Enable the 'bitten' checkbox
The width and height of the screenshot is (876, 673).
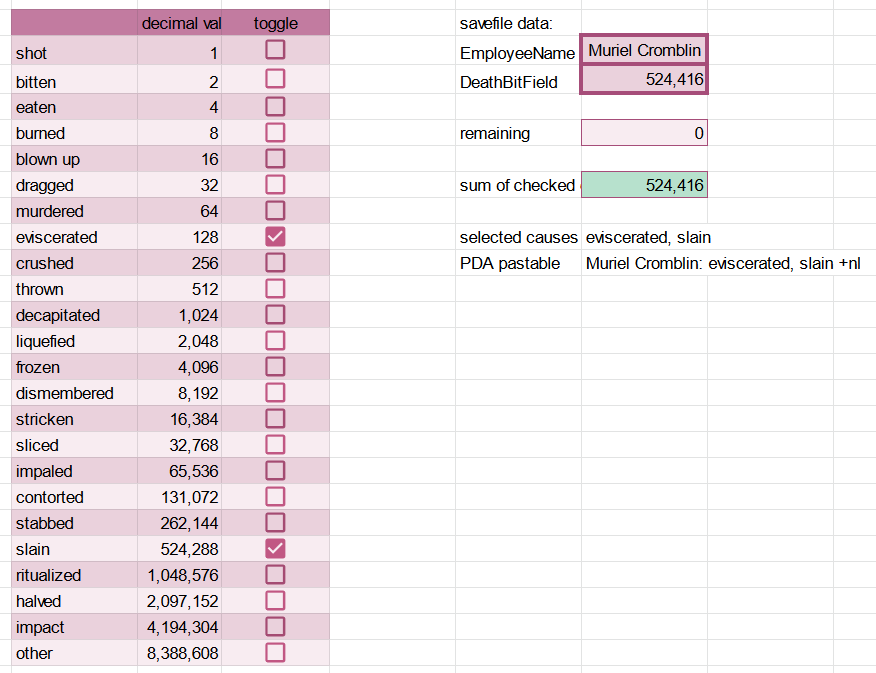[x=275, y=79]
